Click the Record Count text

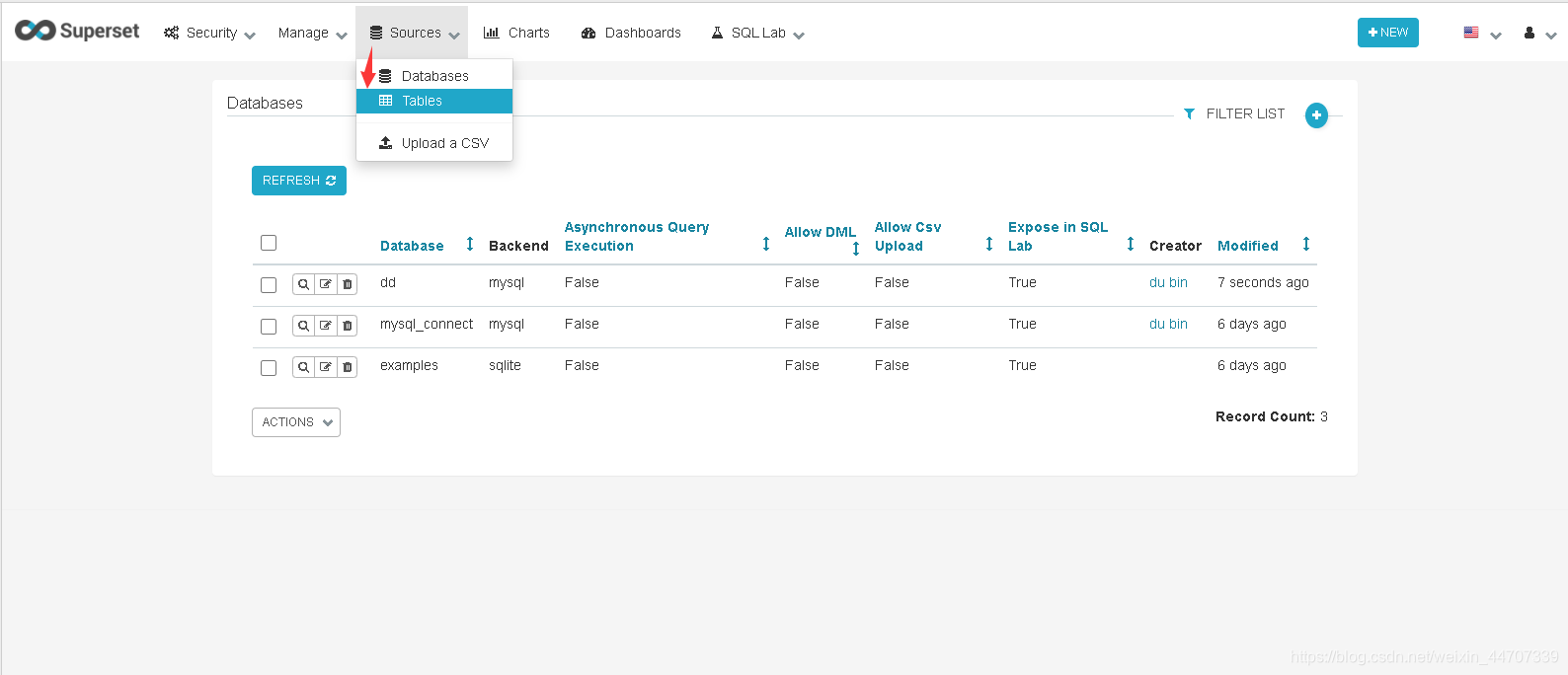[1271, 416]
